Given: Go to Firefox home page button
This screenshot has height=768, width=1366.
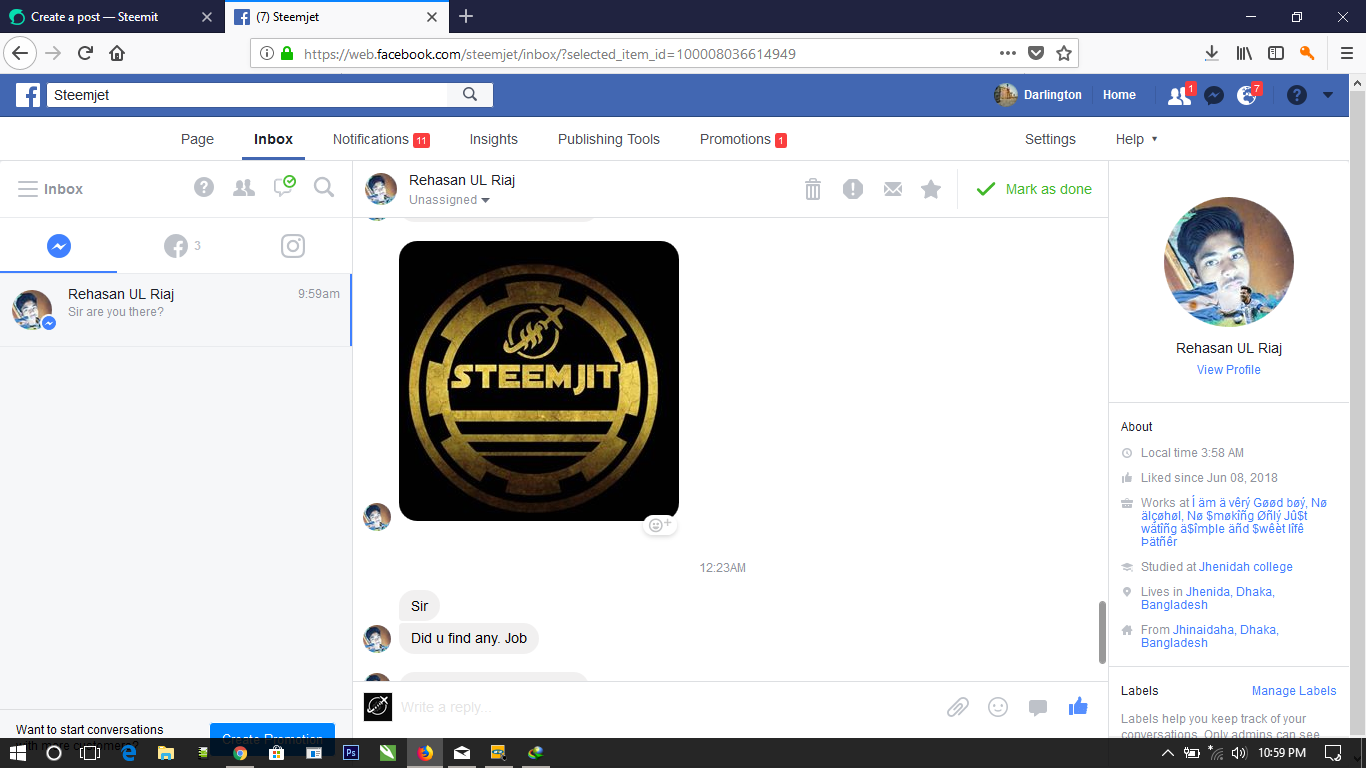Looking at the screenshot, I should click(x=117, y=53).
